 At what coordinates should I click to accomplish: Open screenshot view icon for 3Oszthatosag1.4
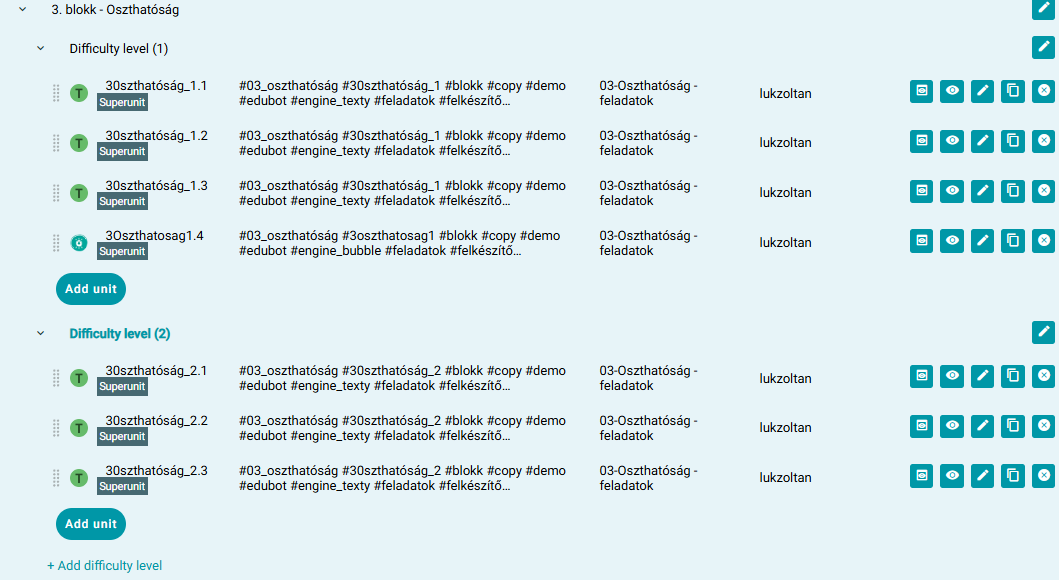pyautogui.click(x=921, y=241)
